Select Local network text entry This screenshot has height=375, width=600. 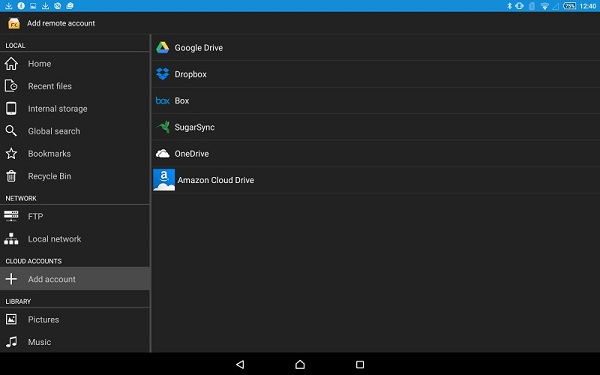[54, 239]
